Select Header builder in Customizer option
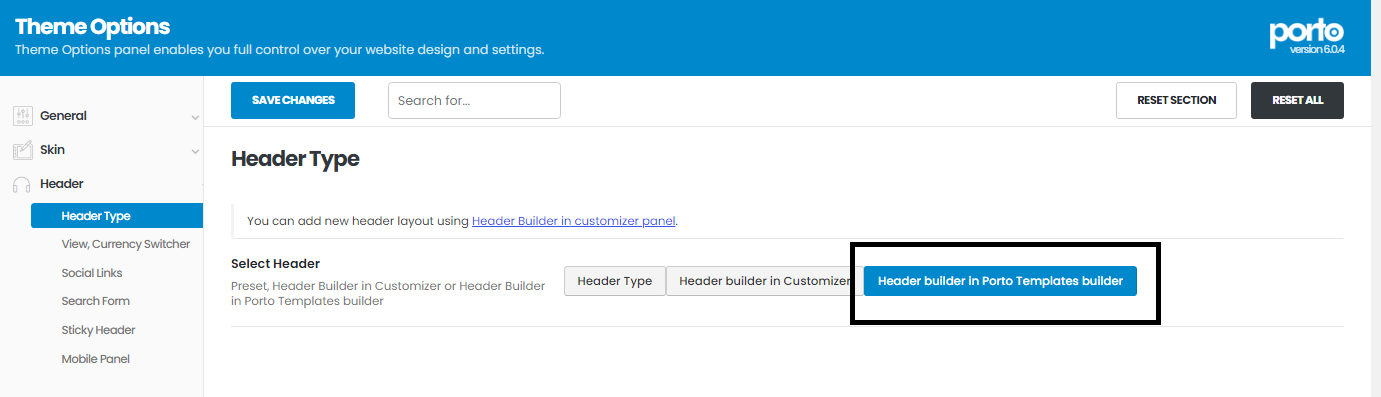Screen dimensions: 1381x397 point(764,281)
